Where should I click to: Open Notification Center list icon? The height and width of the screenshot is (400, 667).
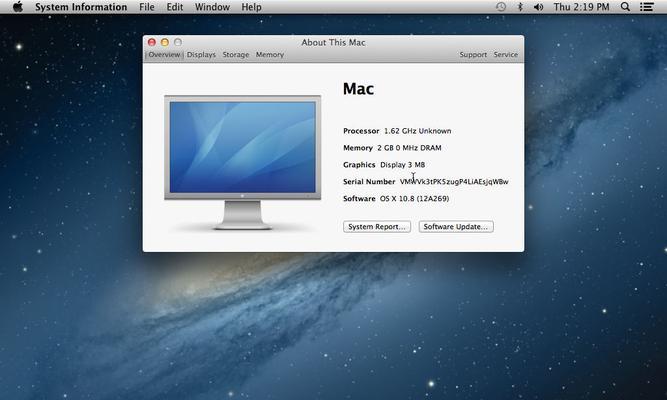[647, 7]
